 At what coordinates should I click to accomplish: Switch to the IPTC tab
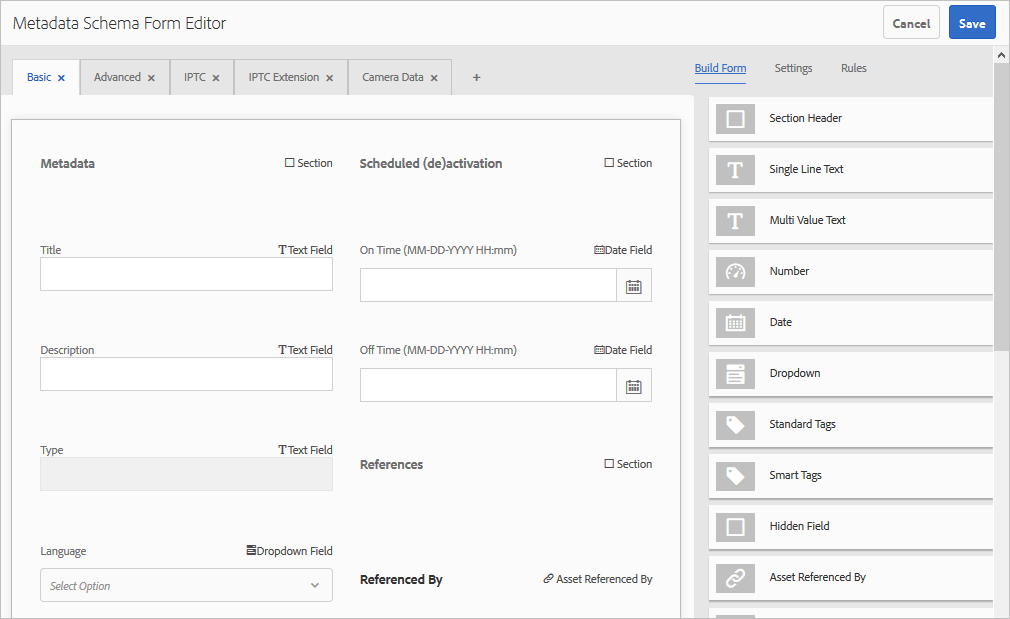(x=194, y=77)
